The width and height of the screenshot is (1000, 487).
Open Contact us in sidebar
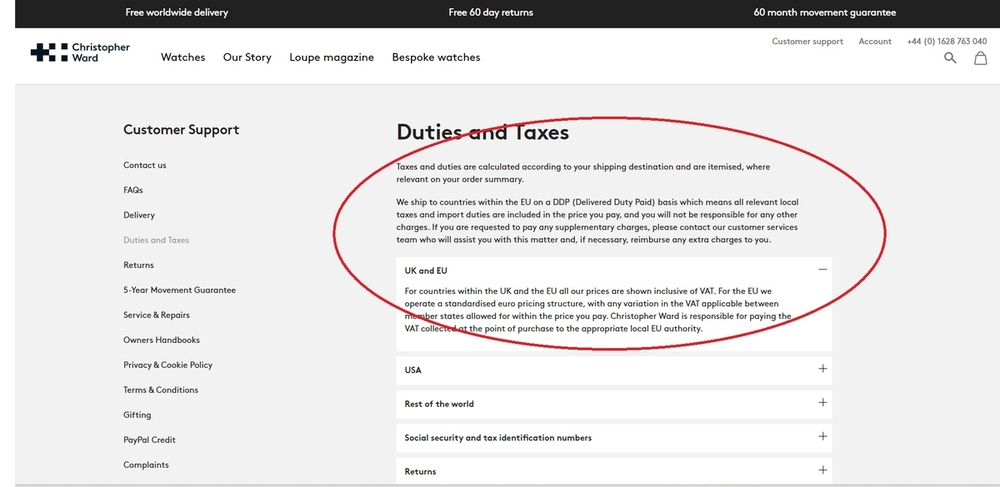[x=145, y=165]
